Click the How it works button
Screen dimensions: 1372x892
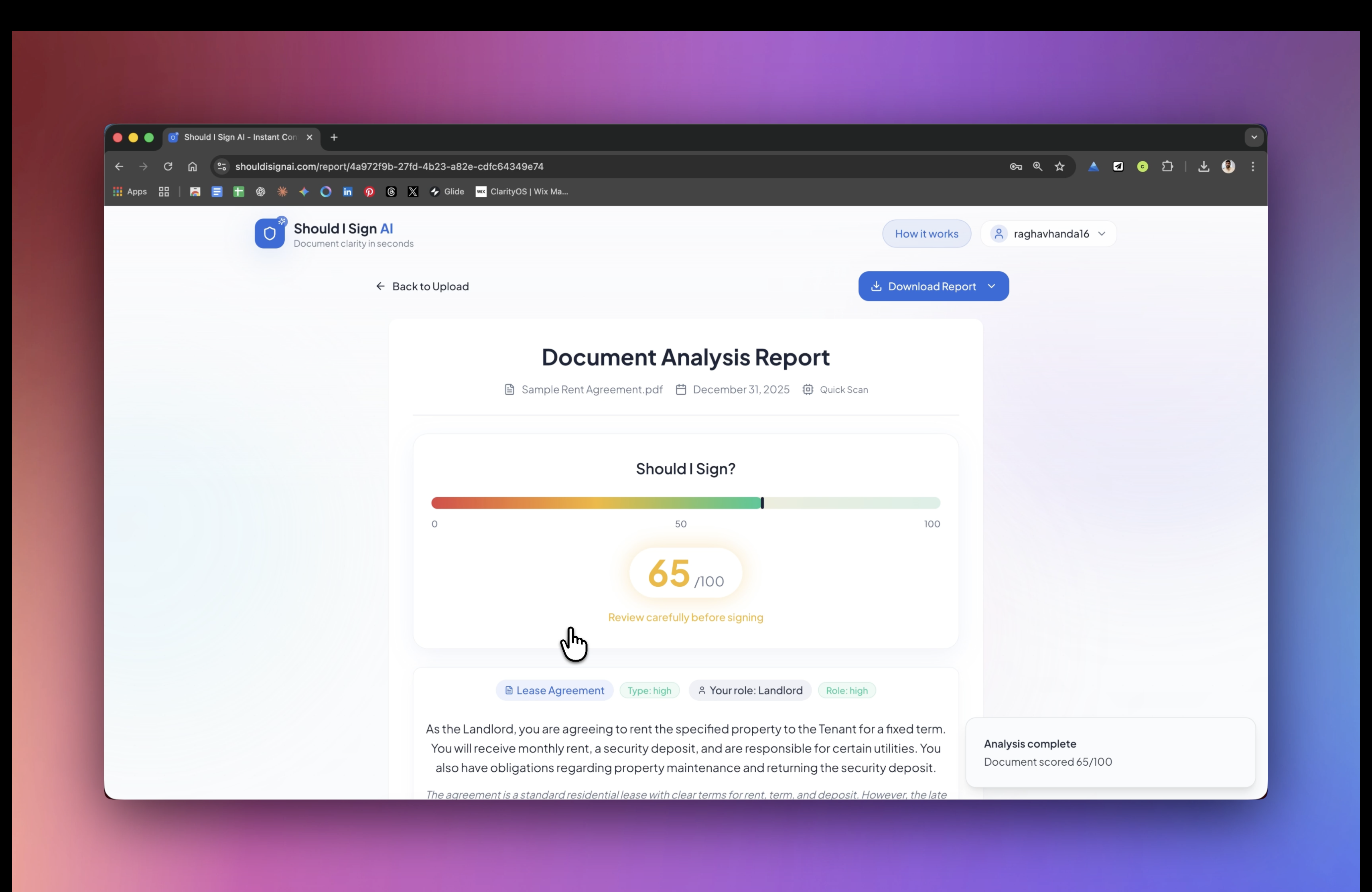click(x=926, y=233)
